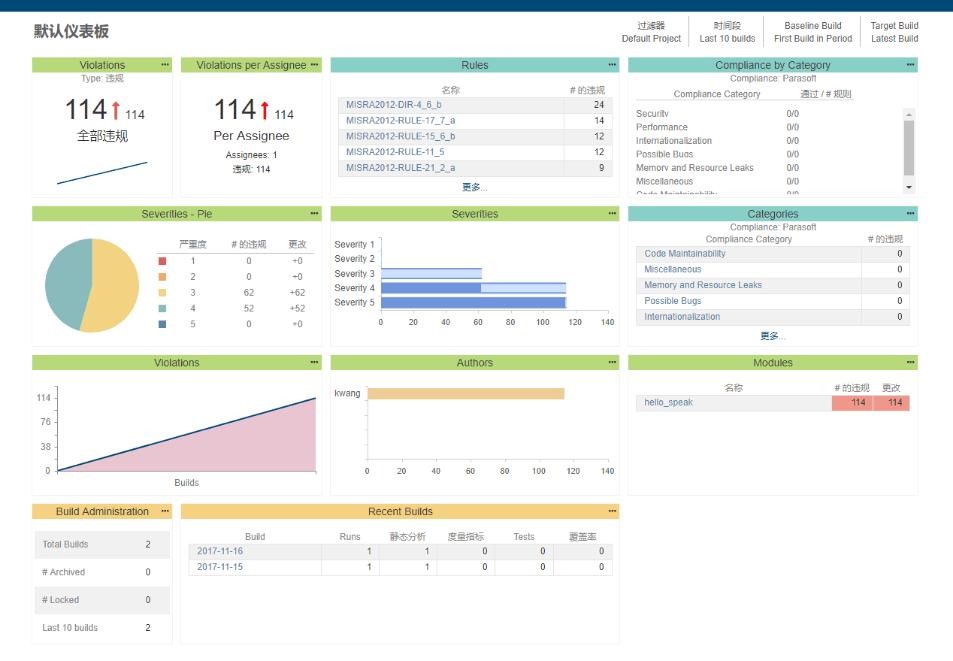This screenshot has width=953, height=661.
Task: Click severity 5 blue legend swatch
Action: tap(162, 324)
